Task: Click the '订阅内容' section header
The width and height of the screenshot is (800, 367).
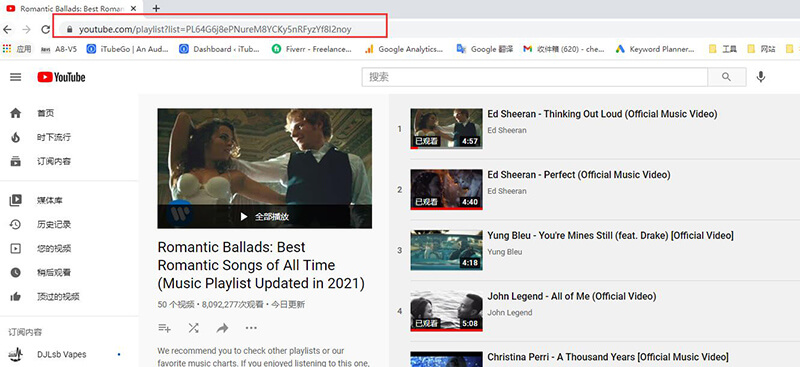Action: coord(25,332)
